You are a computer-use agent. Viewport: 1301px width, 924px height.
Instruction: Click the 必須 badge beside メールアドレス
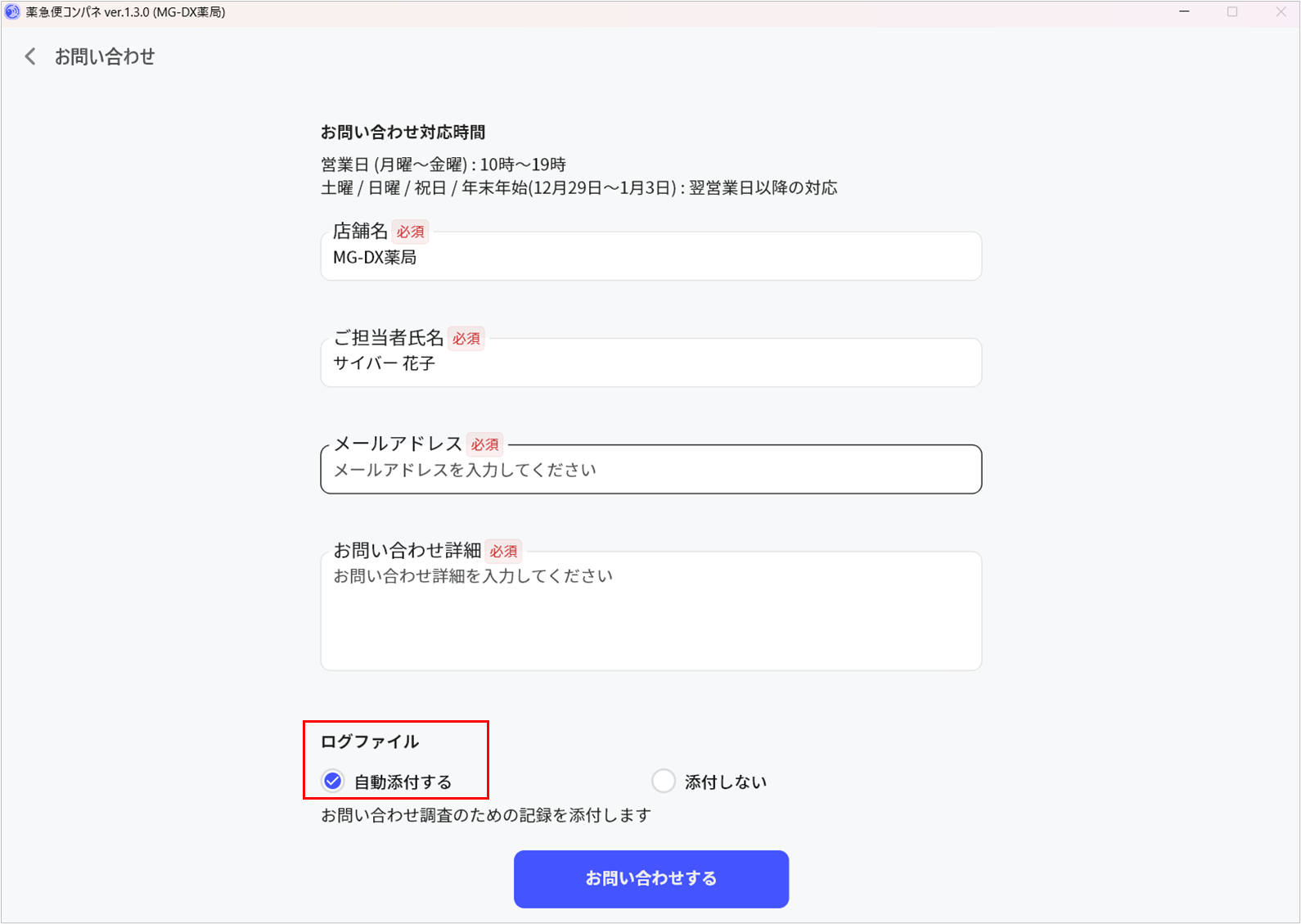tap(484, 444)
